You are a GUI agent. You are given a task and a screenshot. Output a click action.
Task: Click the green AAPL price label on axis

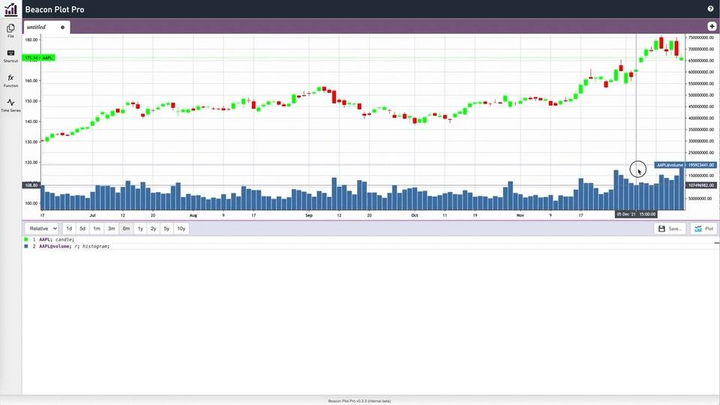[x=39, y=58]
